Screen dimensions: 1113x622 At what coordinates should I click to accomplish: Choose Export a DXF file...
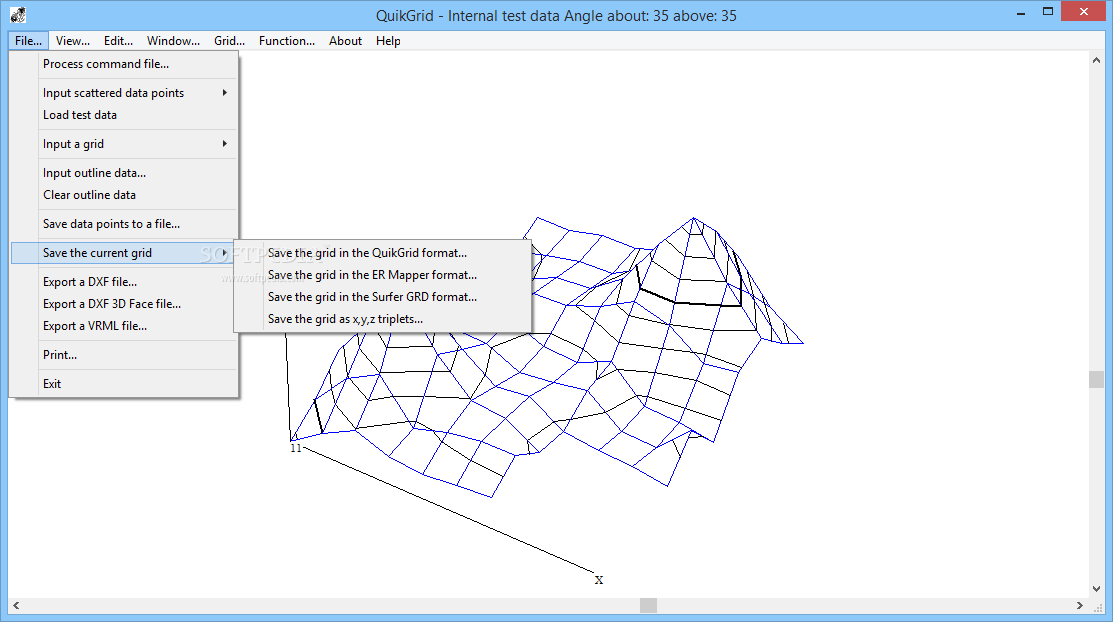(x=124, y=282)
